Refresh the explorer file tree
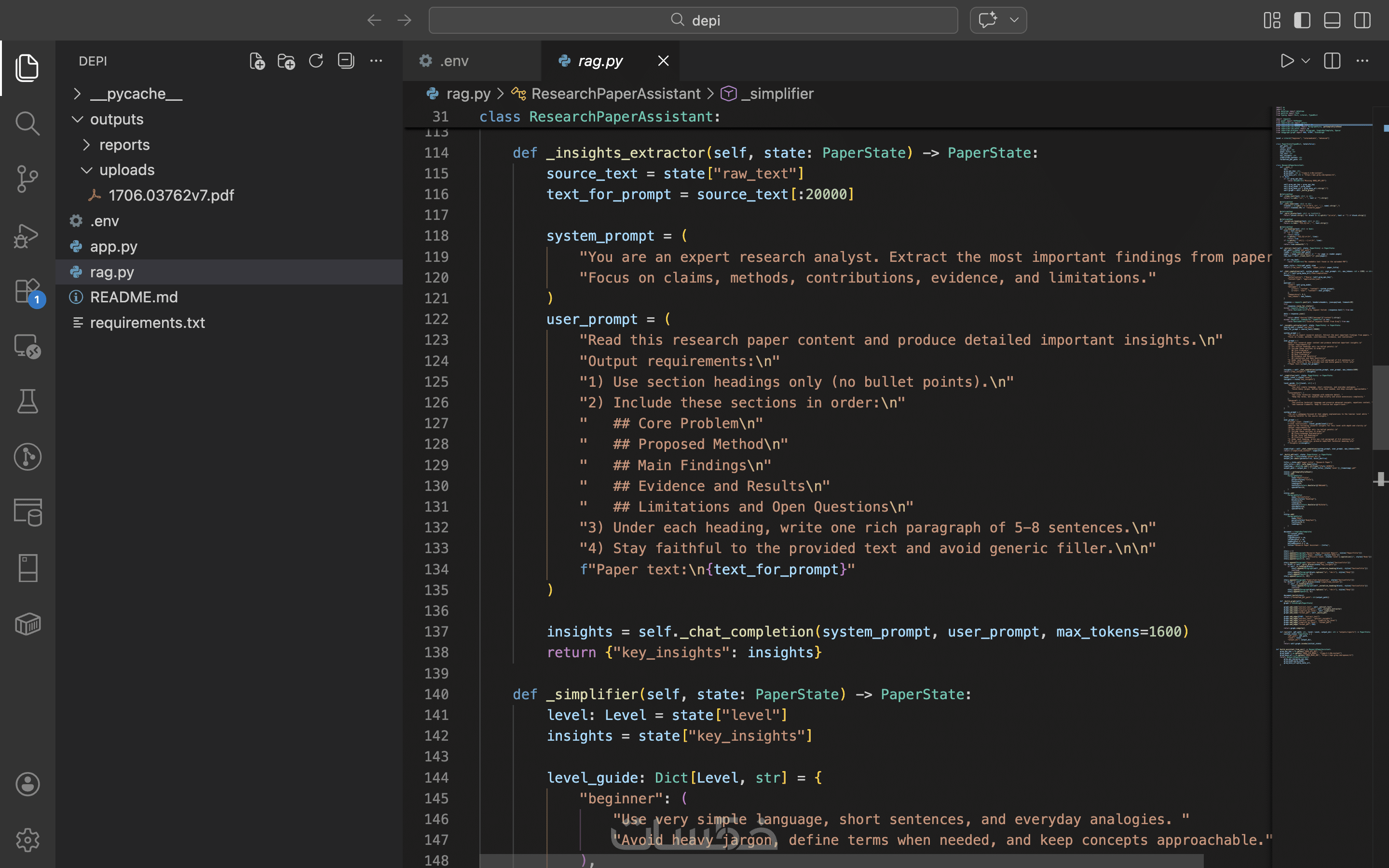The width and height of the screenshot is (1389, 868). (x=316, y=61)
